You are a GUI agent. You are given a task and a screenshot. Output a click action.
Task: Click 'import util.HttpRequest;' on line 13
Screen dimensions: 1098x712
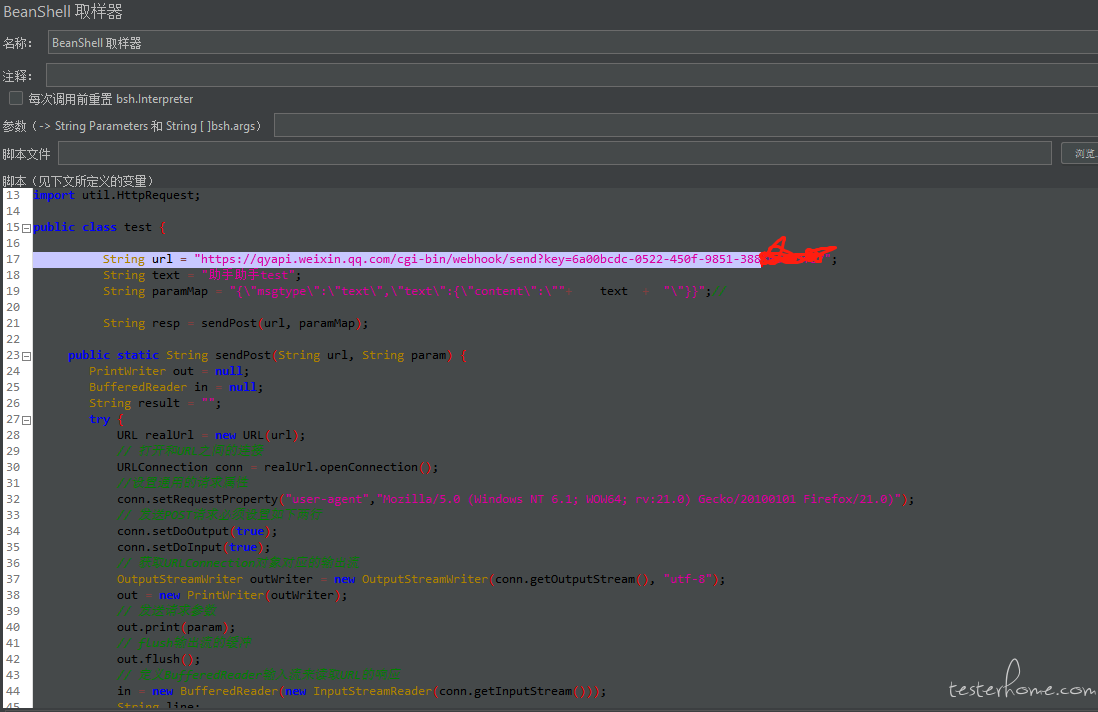pos(117,195)
